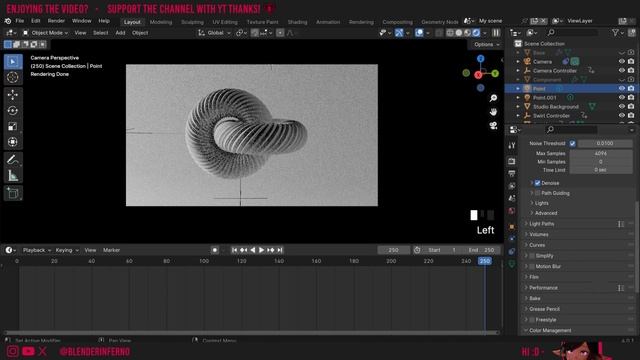The image size is (640, 360).
Task: Click the Noise Threshold value field
Action: 605,143
